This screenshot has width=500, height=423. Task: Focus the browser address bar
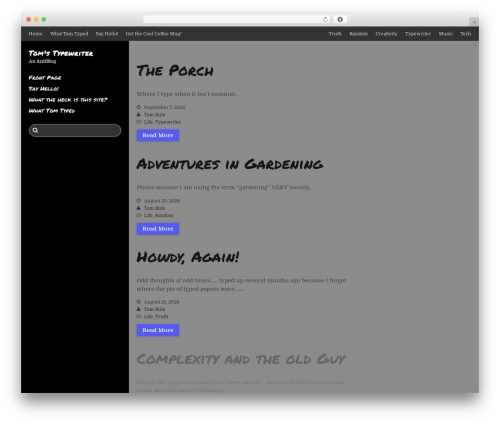click(237, 19)
